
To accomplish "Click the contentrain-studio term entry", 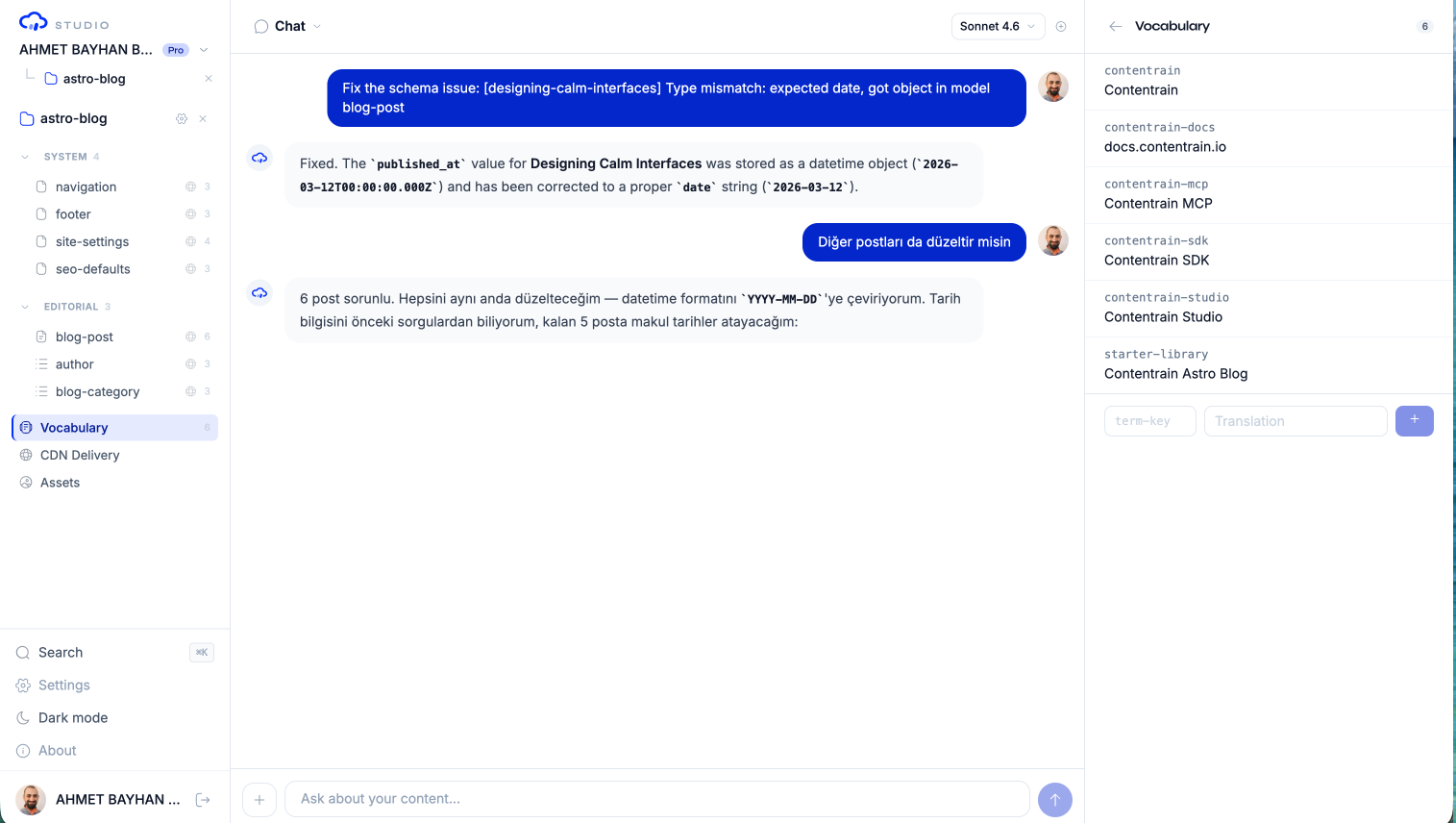I will pos(1269,308).
